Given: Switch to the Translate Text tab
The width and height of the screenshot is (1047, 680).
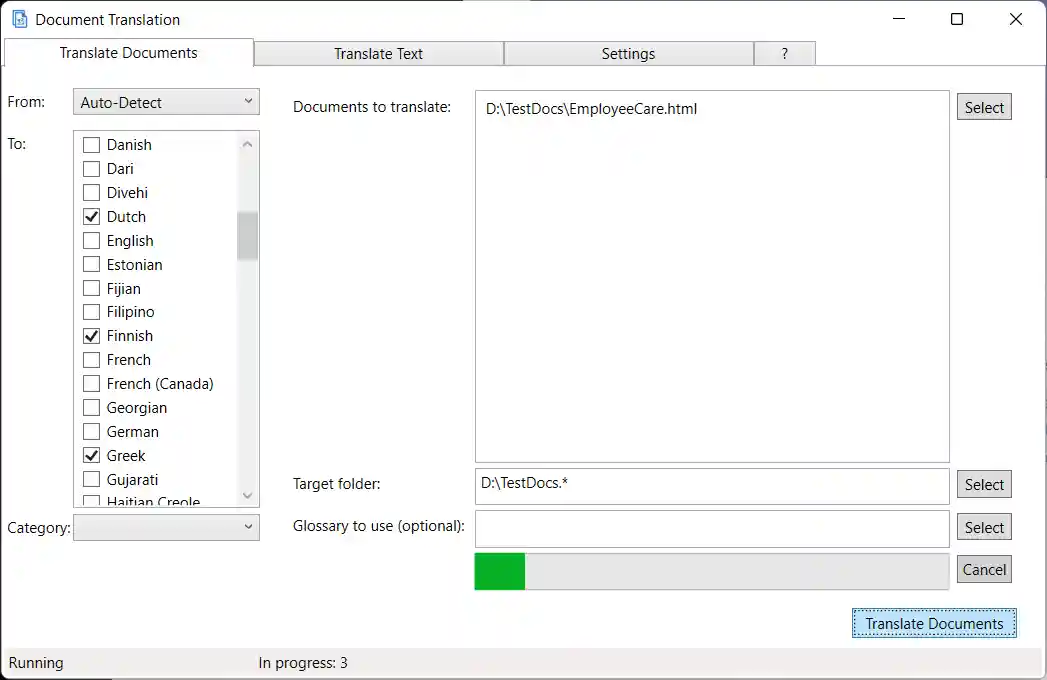Looking at the screenshot, I should pyautogui.click(x=378, y=53).
